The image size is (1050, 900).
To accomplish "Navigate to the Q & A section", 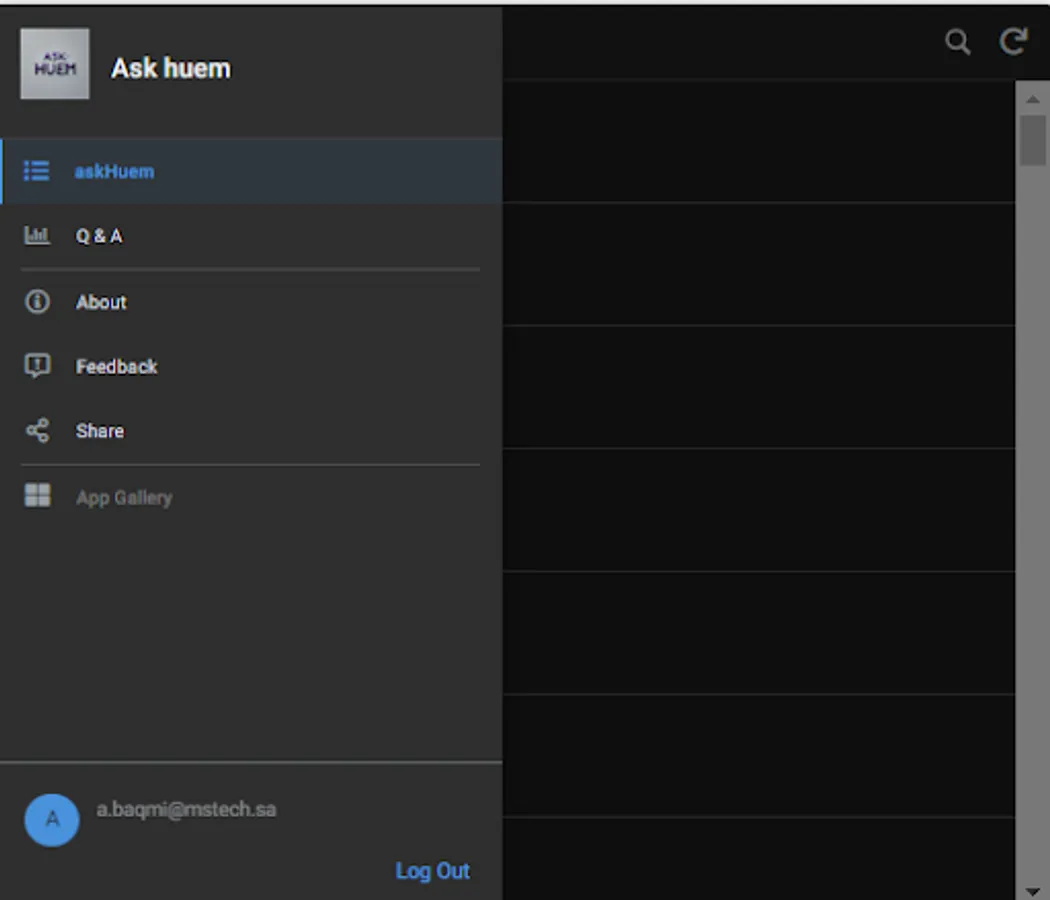I will 98,236.
